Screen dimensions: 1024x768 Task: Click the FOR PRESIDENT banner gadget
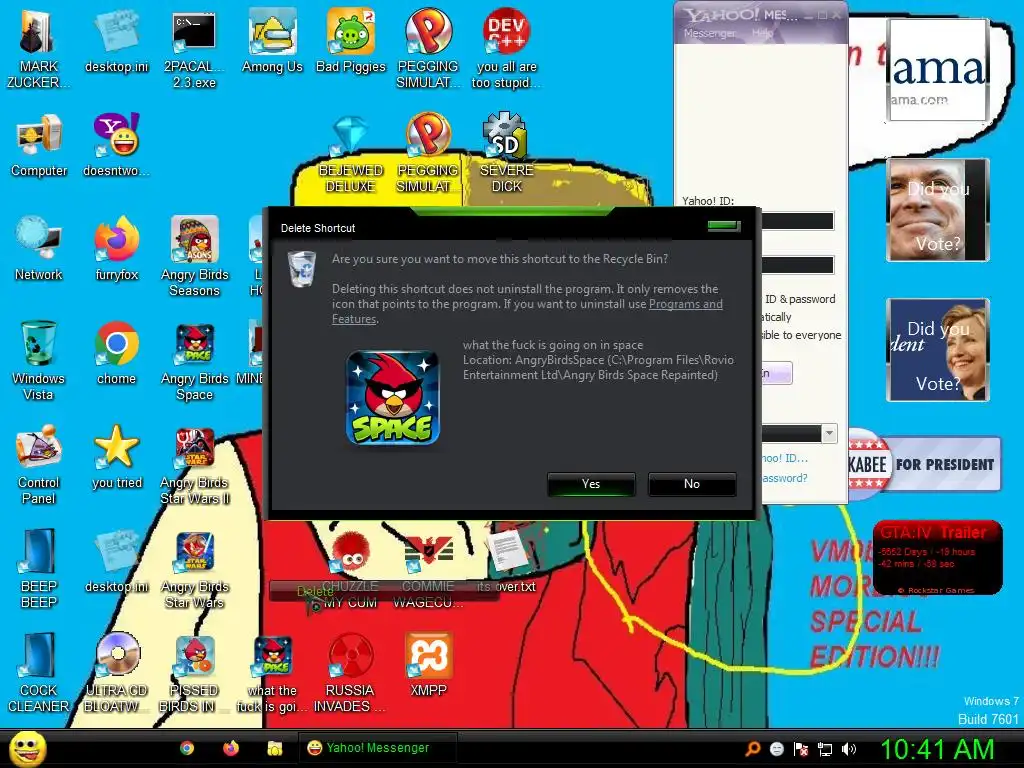924,464
